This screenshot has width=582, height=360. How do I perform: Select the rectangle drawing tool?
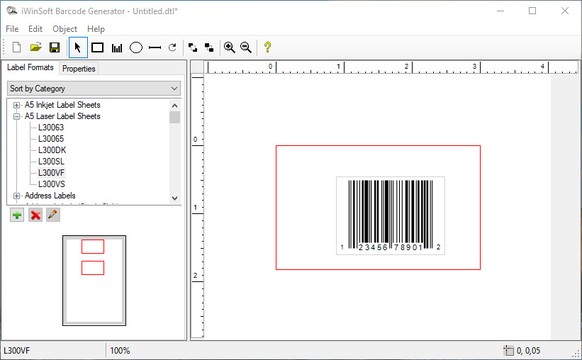[97, 48]
